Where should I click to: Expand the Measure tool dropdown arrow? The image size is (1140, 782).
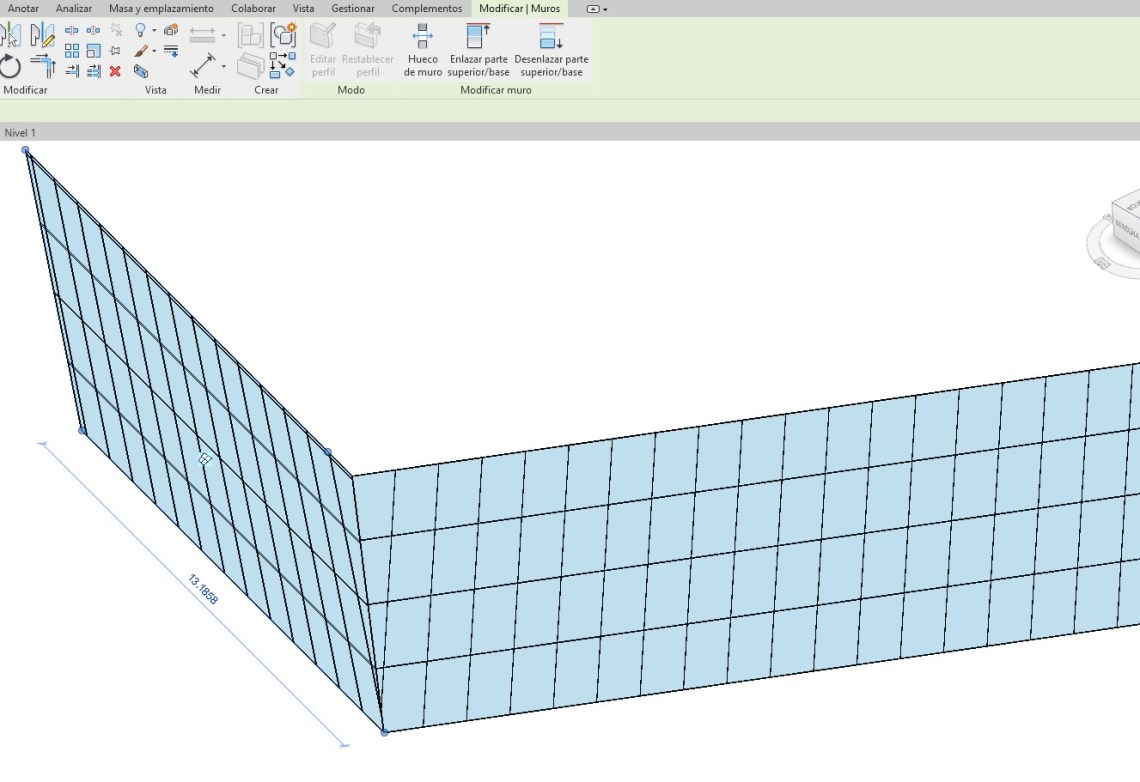223,67
